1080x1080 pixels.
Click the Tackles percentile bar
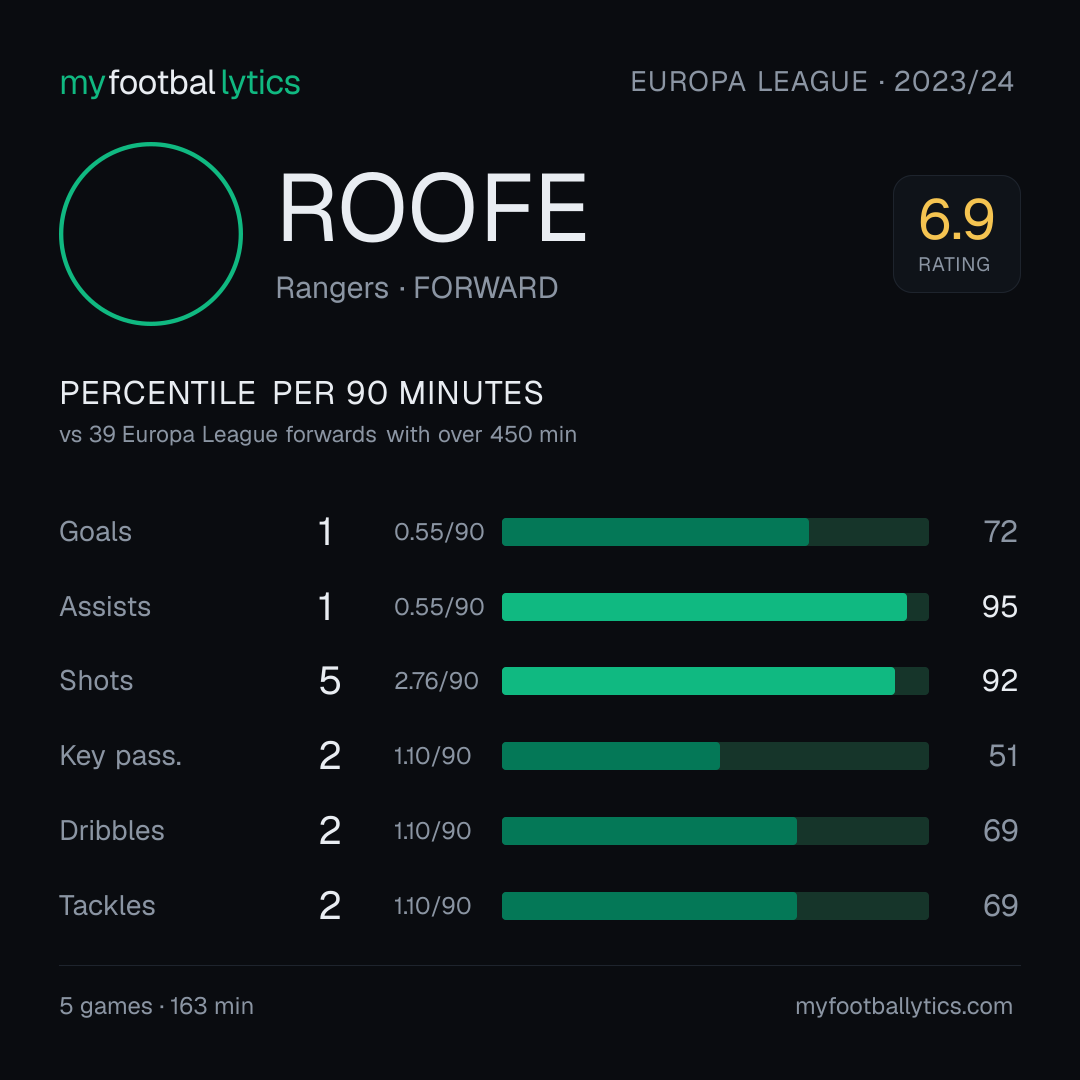coord(715,906)
